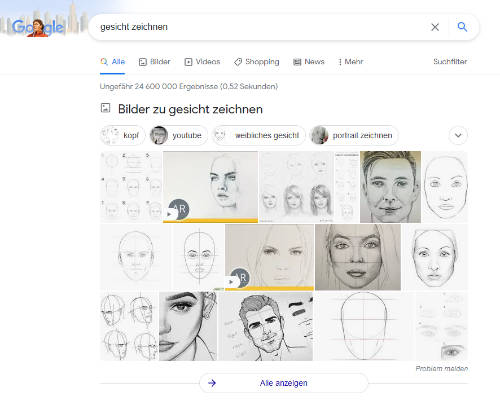Click the blue magnifier search icon
Image resolution: width=500 pixels, height=405 pixels.
click(462, 27)
